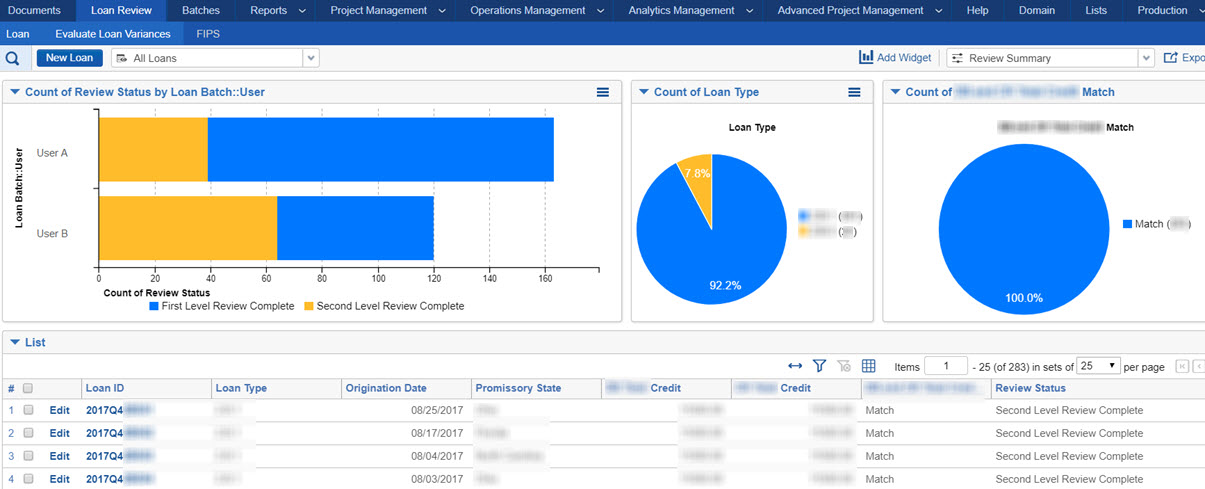Click Edit link on row 2

pos(60,433)
